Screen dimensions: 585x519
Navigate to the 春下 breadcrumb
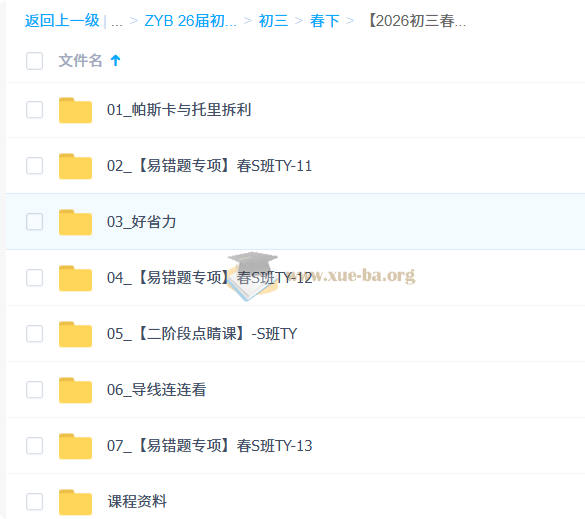(x=325, y=21)
